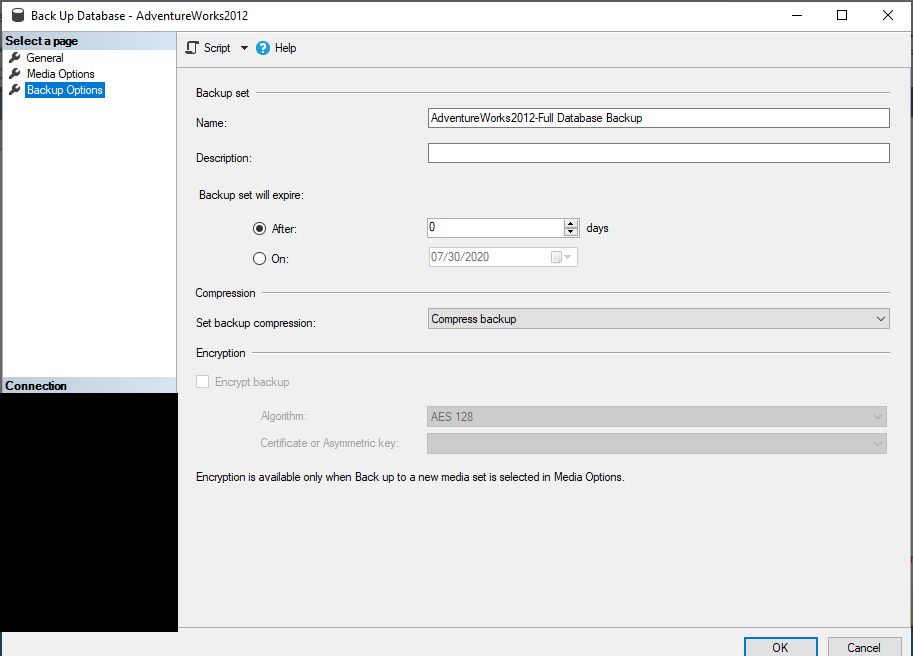
Task: Select the After expiry radio button
Action: [259, 229]
